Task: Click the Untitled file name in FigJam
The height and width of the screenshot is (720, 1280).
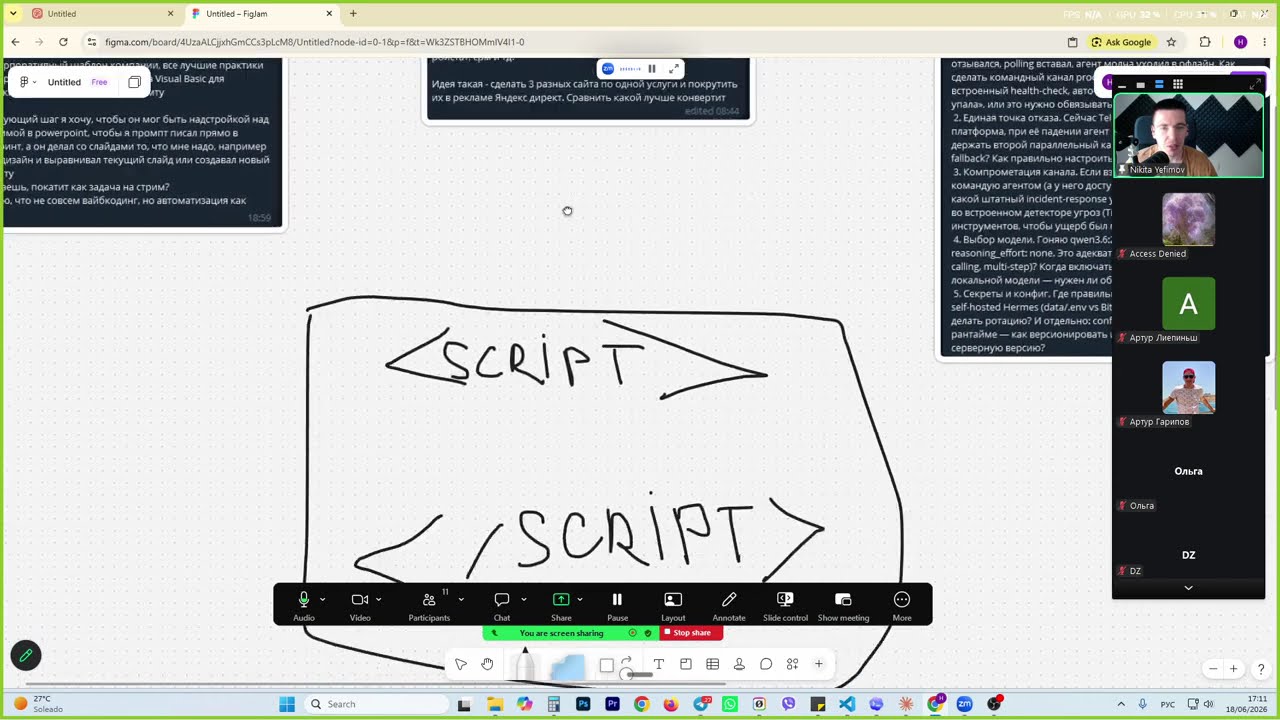Action: pyautogui.click(x=64, y=82)
